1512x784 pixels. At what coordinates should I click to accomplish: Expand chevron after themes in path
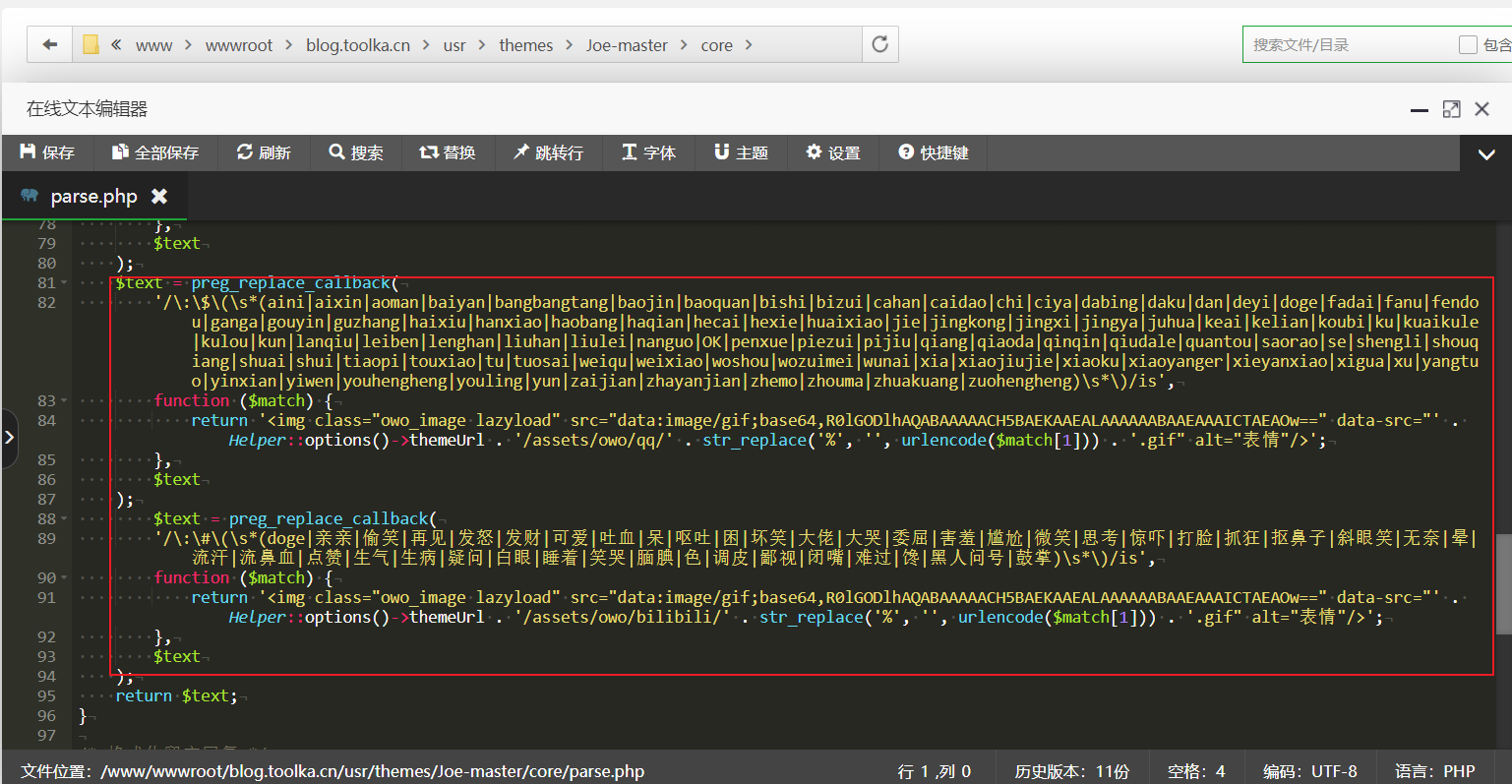570,44
